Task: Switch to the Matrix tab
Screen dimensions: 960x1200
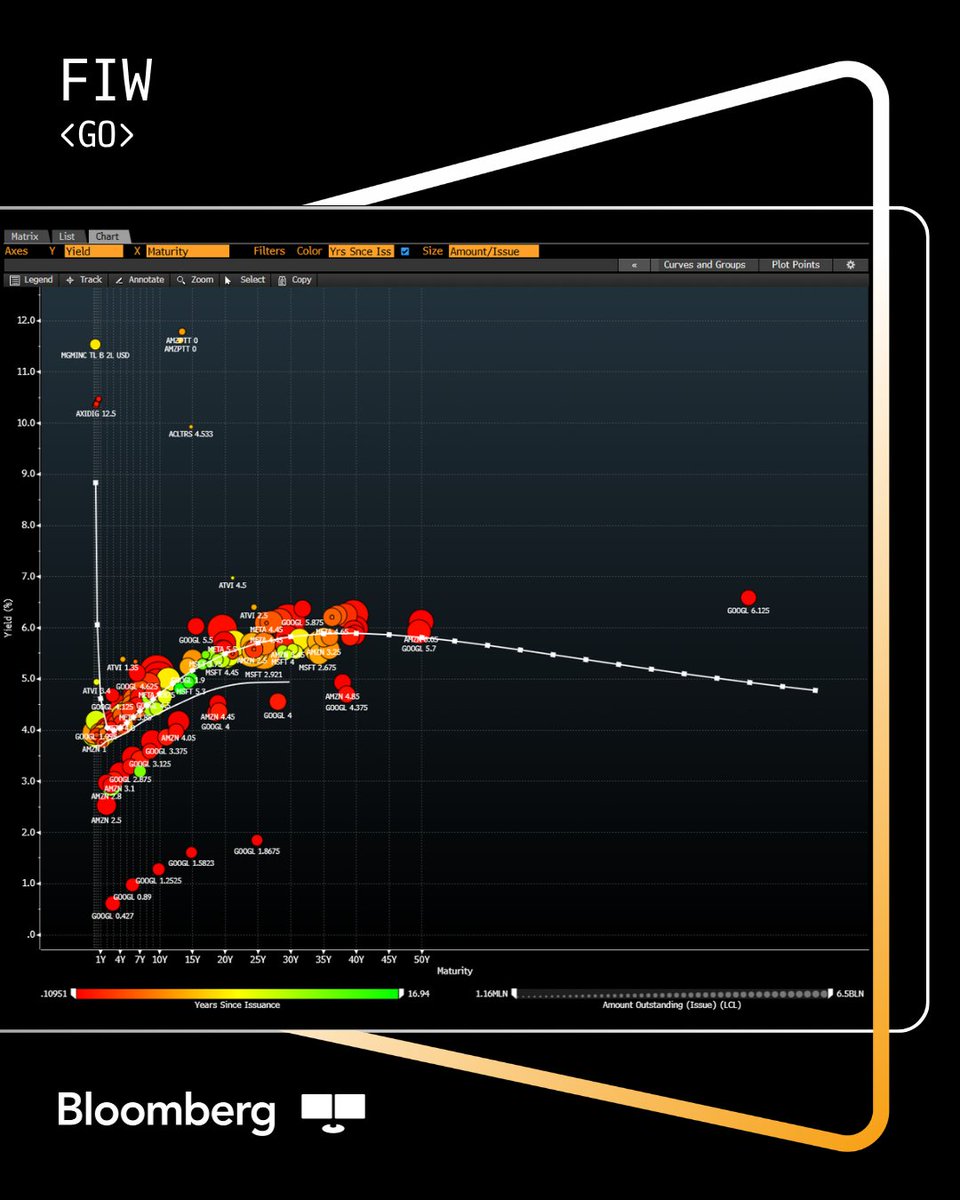Action: [x=24, y=237]
